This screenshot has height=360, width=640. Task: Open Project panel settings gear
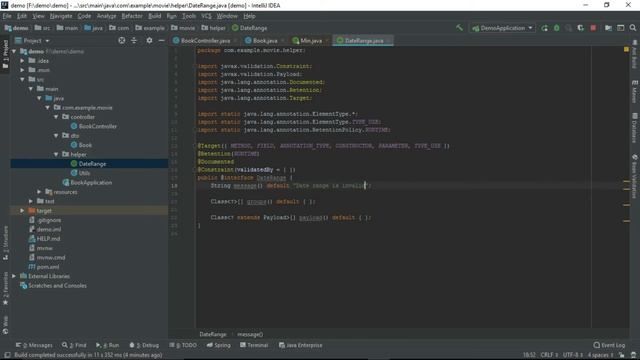point(149,40)
